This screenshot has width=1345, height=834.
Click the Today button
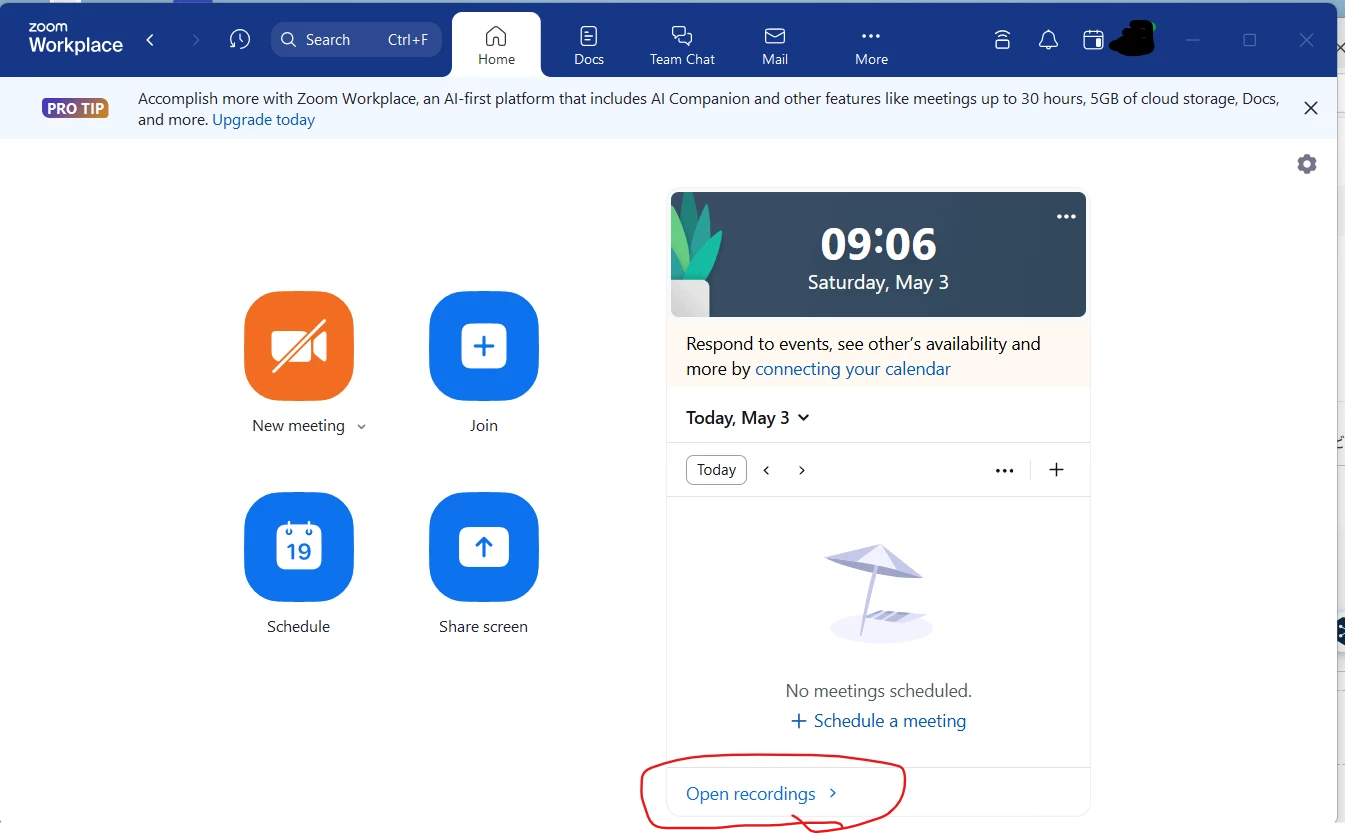716,470
